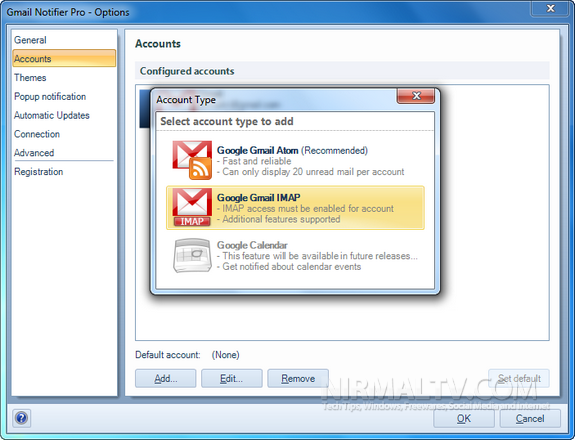Close the Gmail Notifier Pro Options window
This screenshot has height=440, width=575.
(550, 8)
